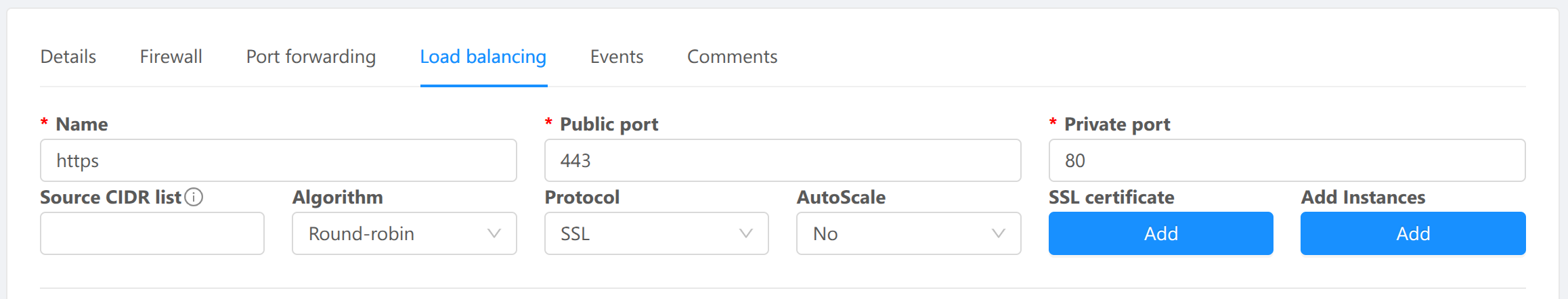Click the Algorithm dropdown chevron arrow

tap(494, 233)
